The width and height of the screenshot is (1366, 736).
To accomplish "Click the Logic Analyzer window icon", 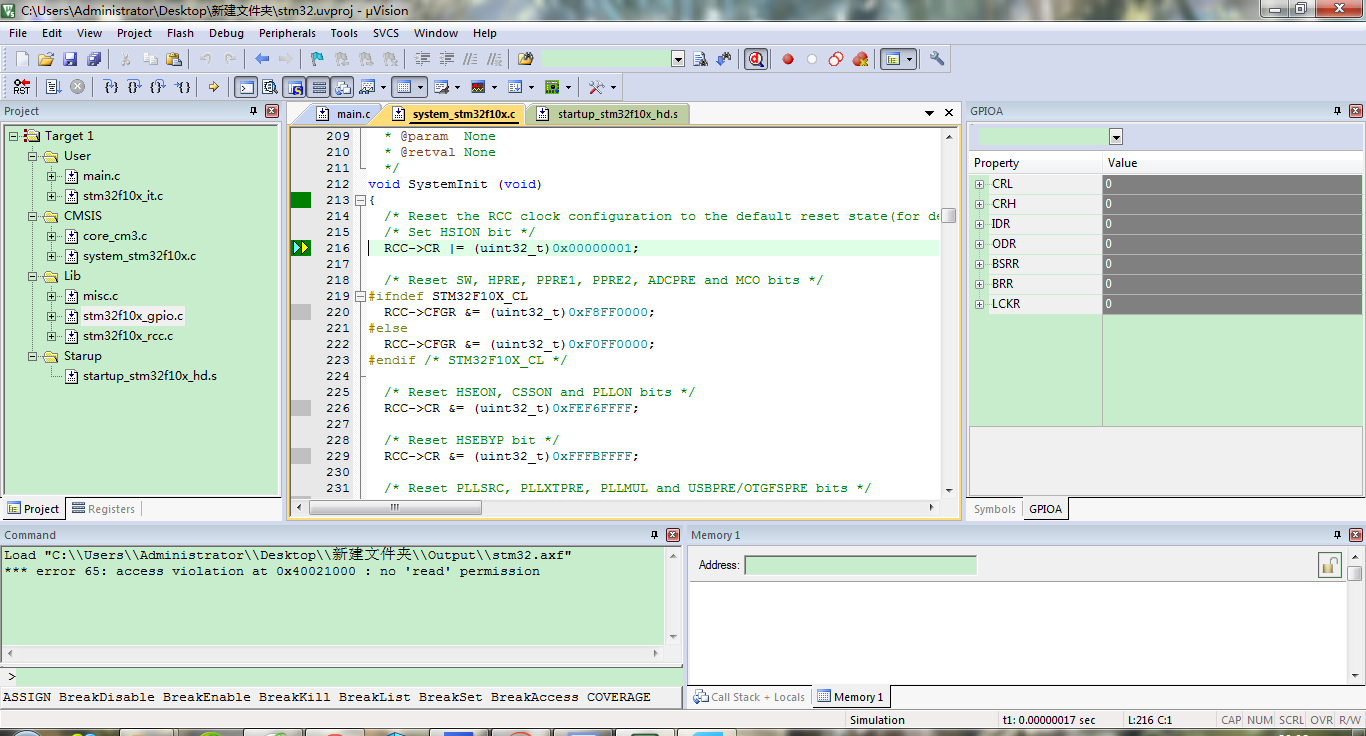I will coord(478,87).
